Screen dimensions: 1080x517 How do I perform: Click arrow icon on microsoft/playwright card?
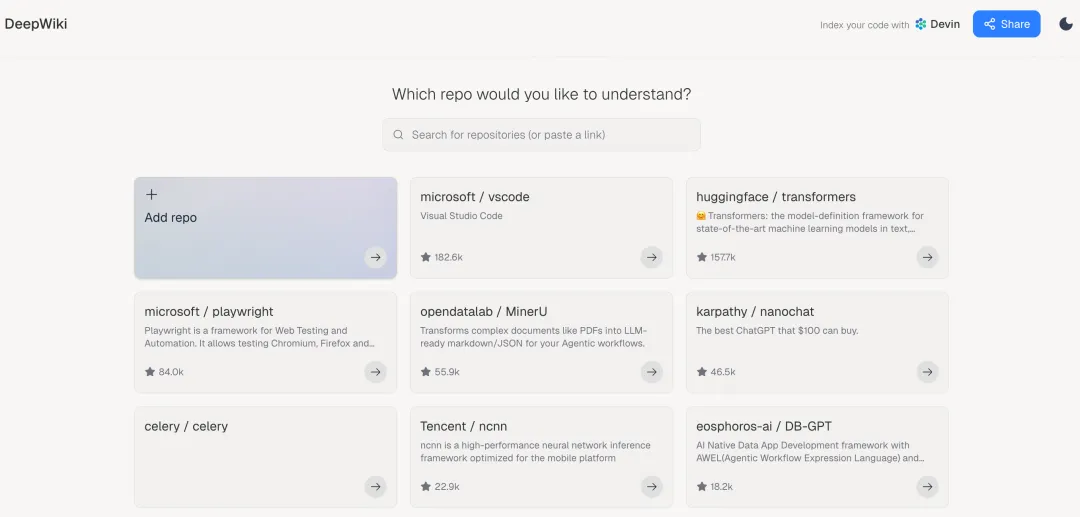coord(375,372)
